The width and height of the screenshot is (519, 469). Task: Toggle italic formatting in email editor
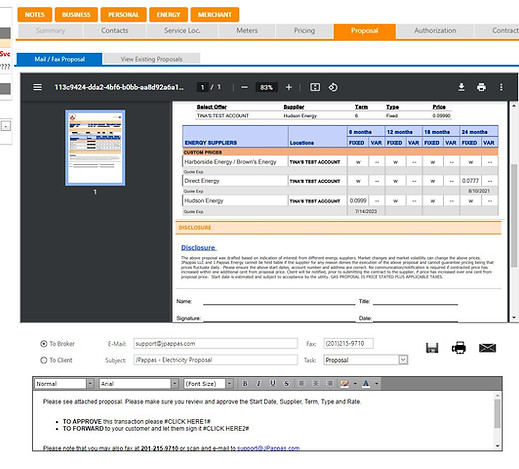(x=259, y=384)
